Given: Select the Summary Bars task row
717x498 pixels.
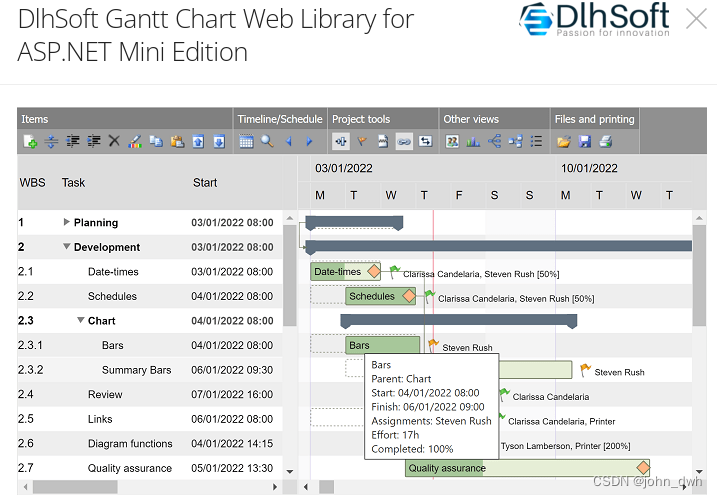Looking at the screenshot, I should point(150,370).
